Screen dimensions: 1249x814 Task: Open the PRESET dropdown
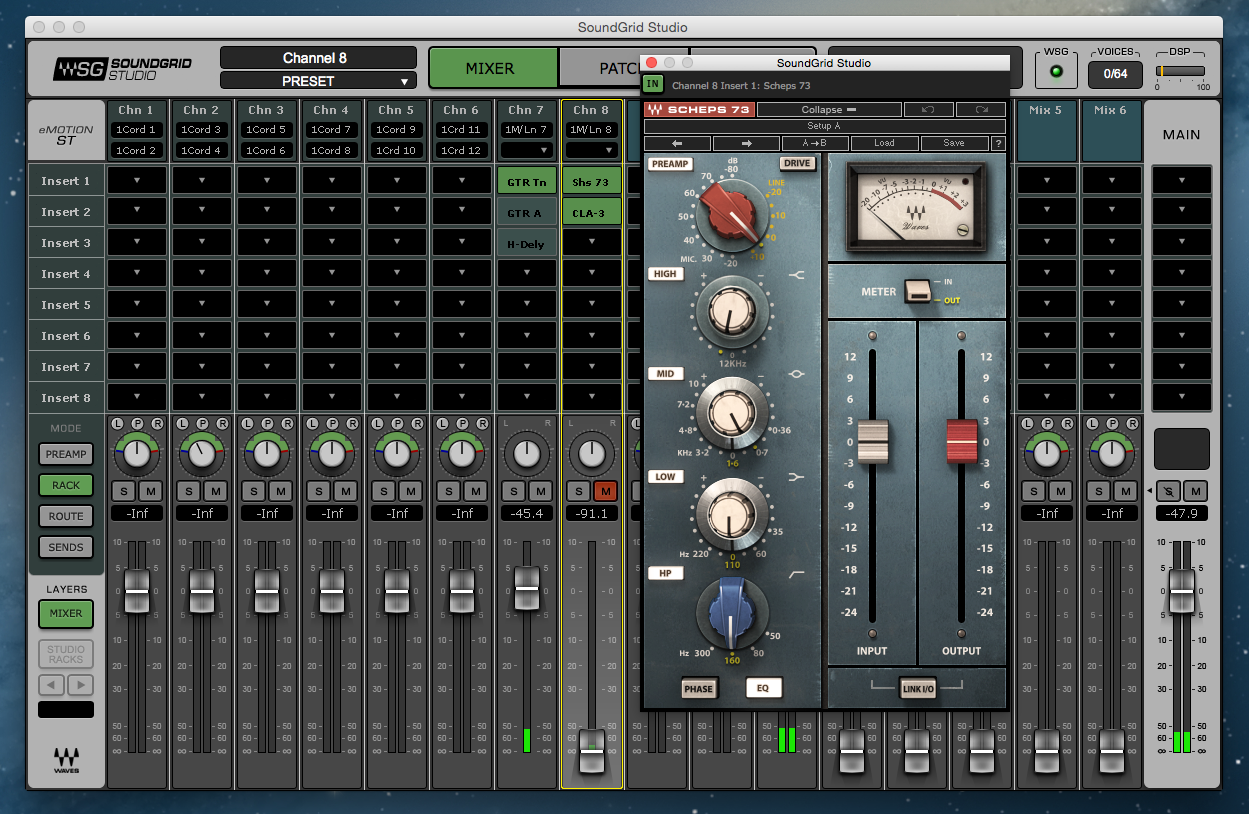pos(318,81)
